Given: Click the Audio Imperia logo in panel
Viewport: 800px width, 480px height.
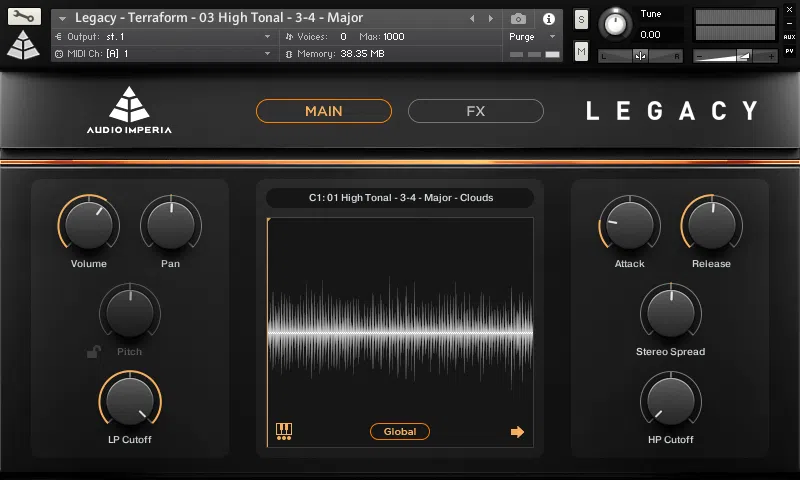Looking at the screenshot, I should click(129, 110).
